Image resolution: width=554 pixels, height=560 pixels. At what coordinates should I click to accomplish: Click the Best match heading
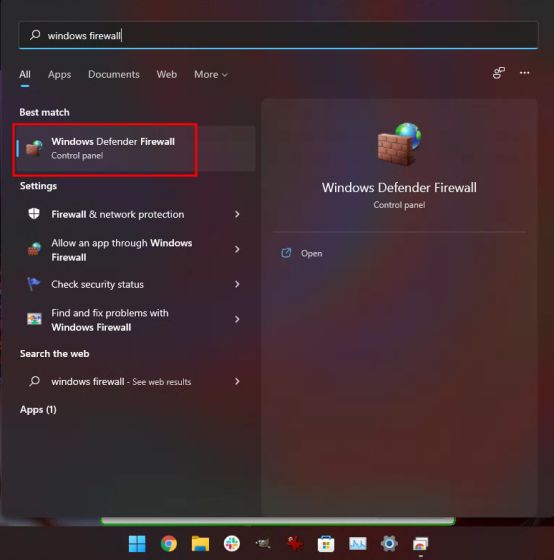coord(44,112)
